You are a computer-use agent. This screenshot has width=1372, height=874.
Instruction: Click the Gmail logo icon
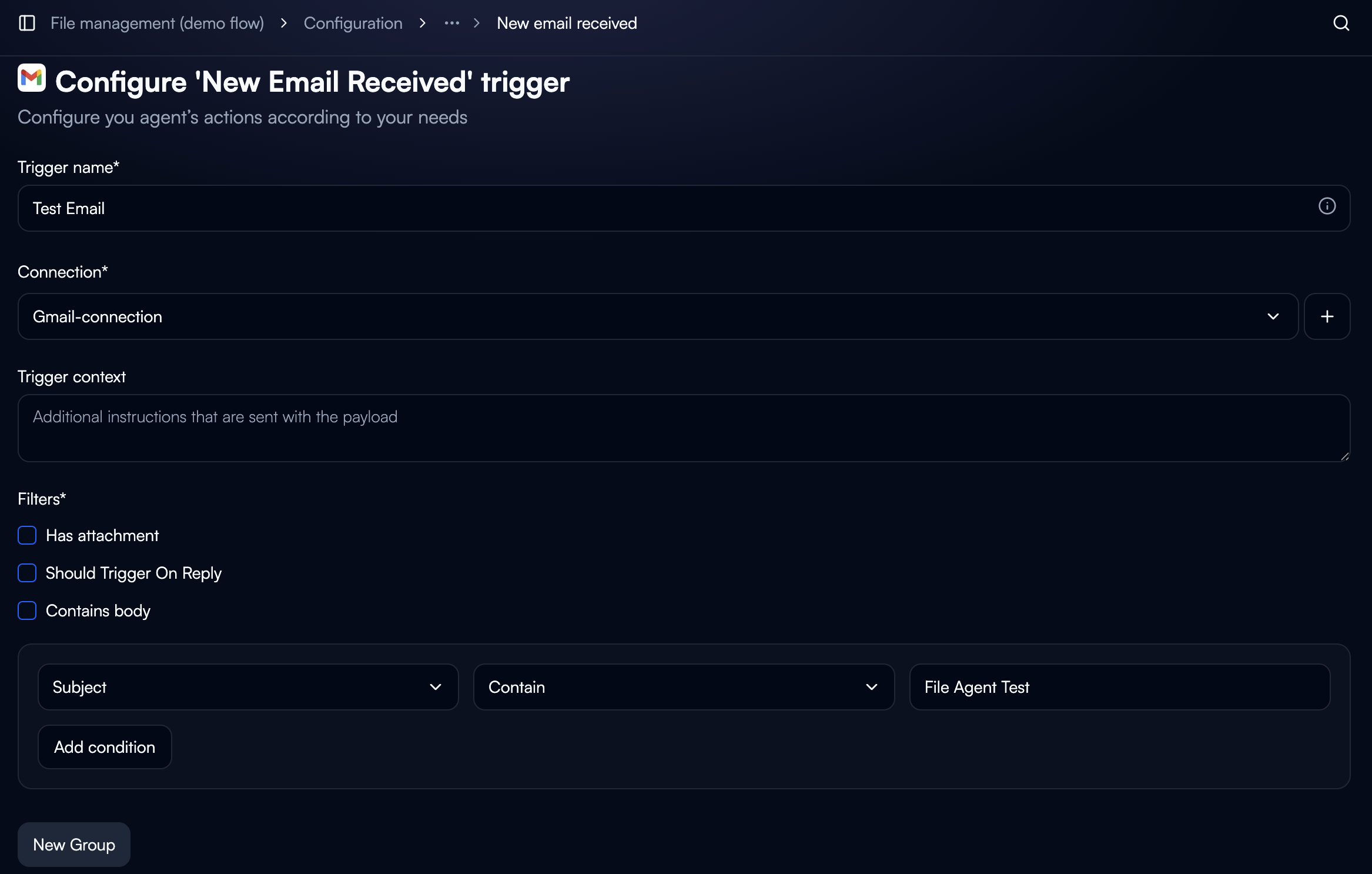pos(32,78)
